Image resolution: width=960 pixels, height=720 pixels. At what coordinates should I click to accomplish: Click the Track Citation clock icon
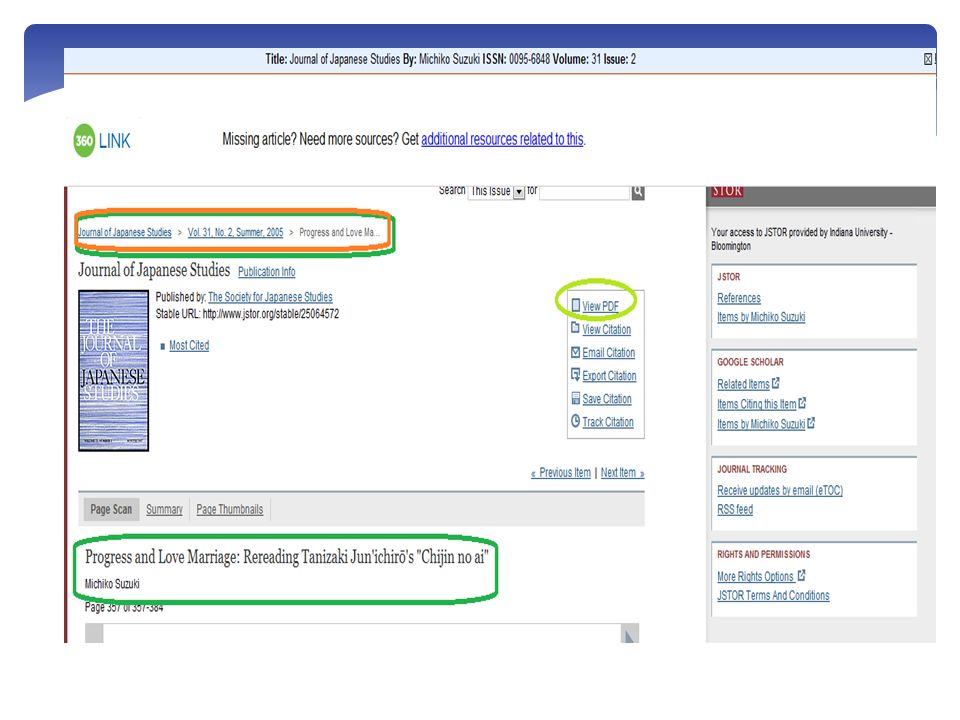click(x=575, y=421)
